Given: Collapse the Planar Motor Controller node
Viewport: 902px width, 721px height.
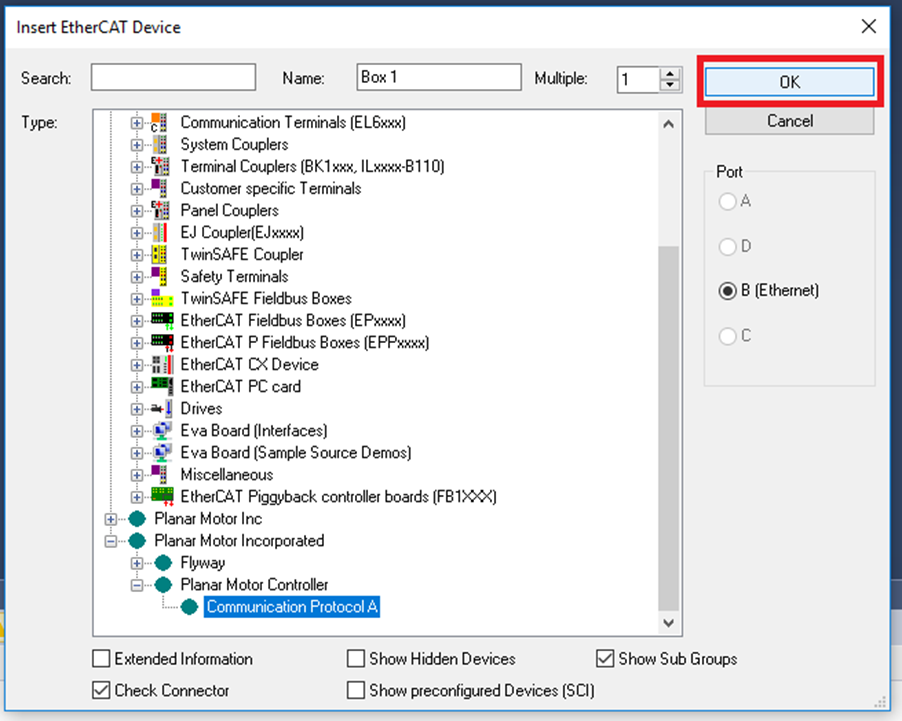Looking at the screenshot, I should coord(137,585).
